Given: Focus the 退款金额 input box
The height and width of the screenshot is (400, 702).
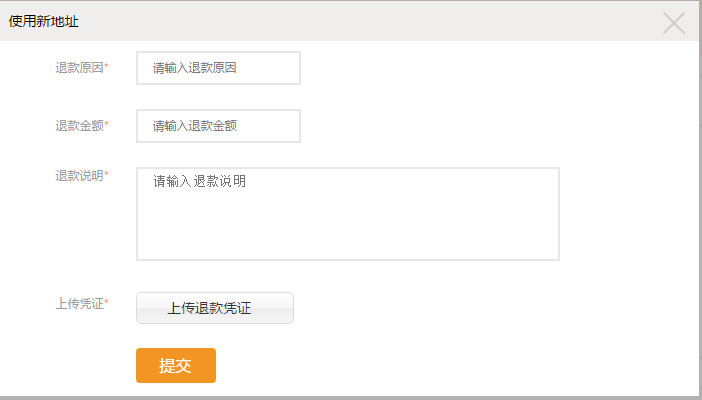Looking at the screenshot, I should 218,126.
